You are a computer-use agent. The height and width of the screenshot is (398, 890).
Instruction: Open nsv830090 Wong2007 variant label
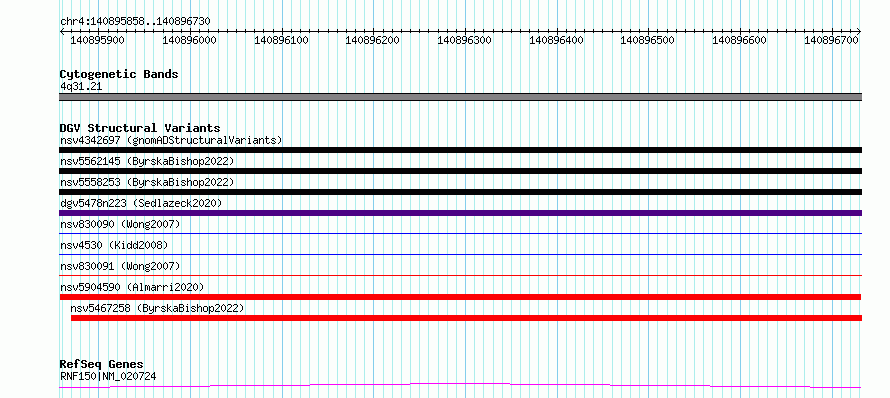coord(120,224)
